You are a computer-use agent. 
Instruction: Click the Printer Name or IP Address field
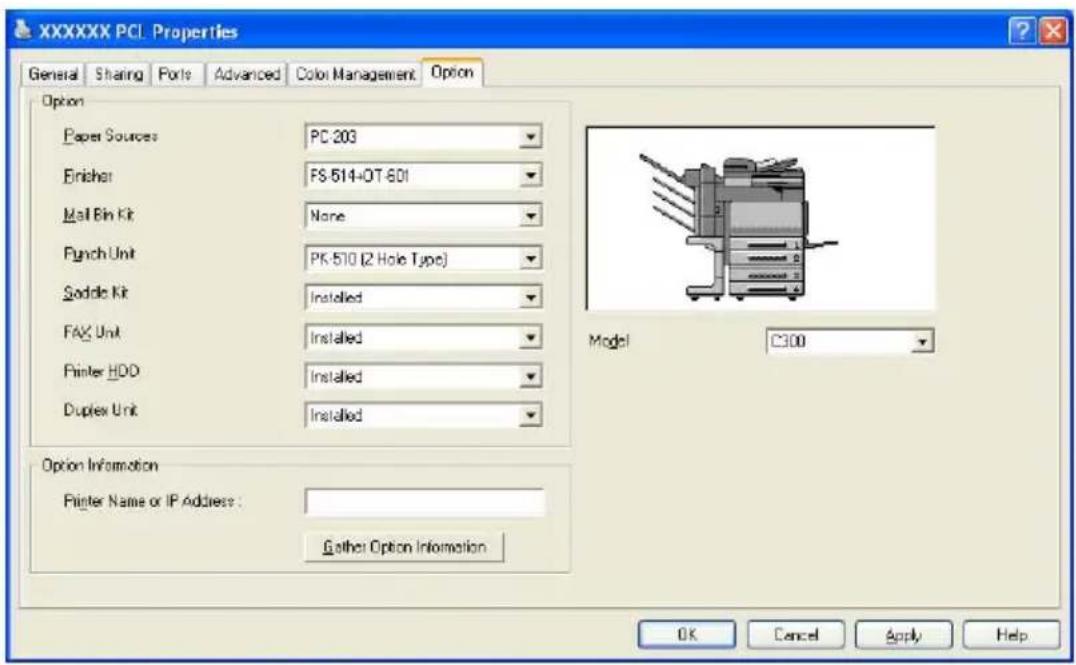[x=425, y=502]
